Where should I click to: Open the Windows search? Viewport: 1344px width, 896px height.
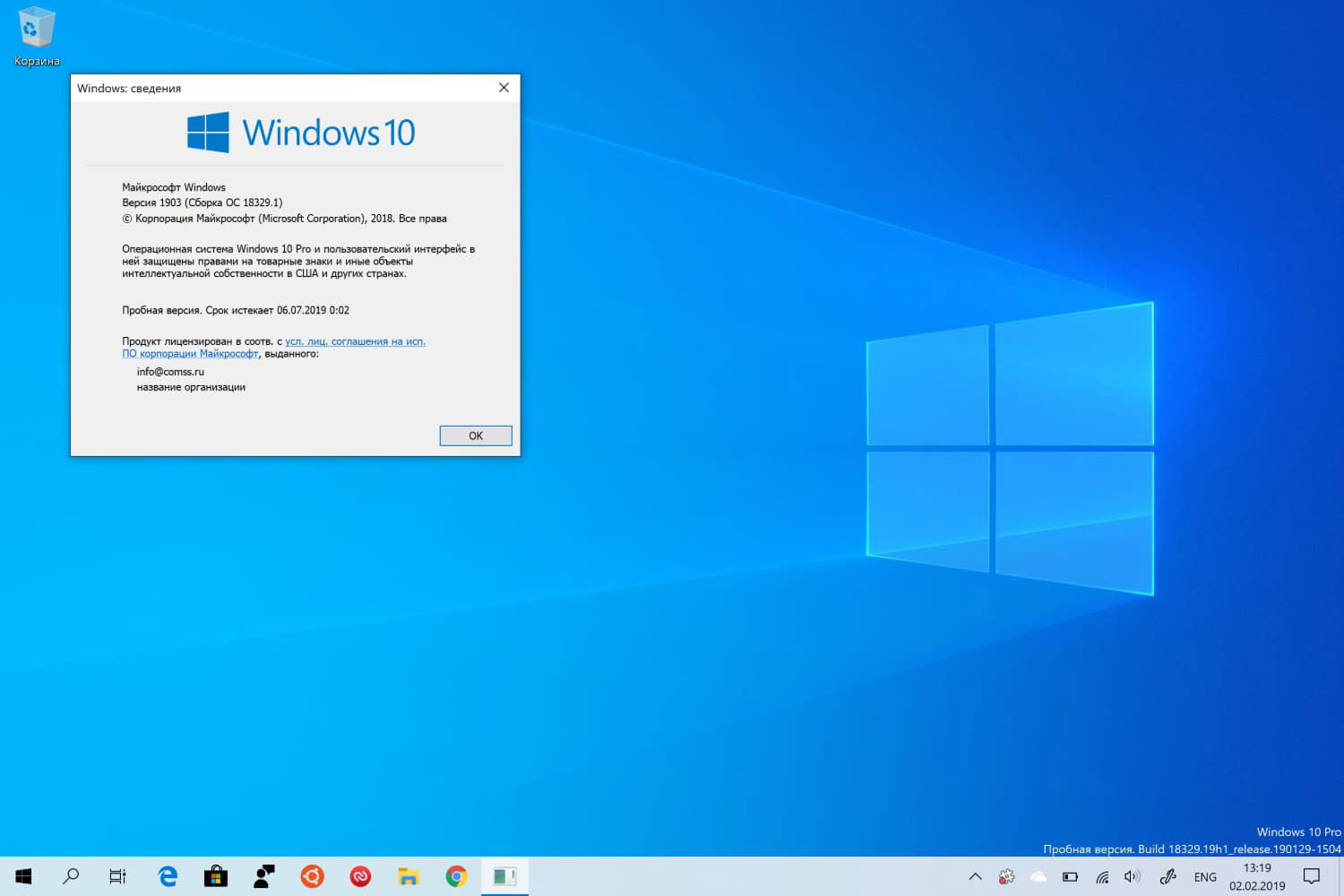click(x=71, y=876)
